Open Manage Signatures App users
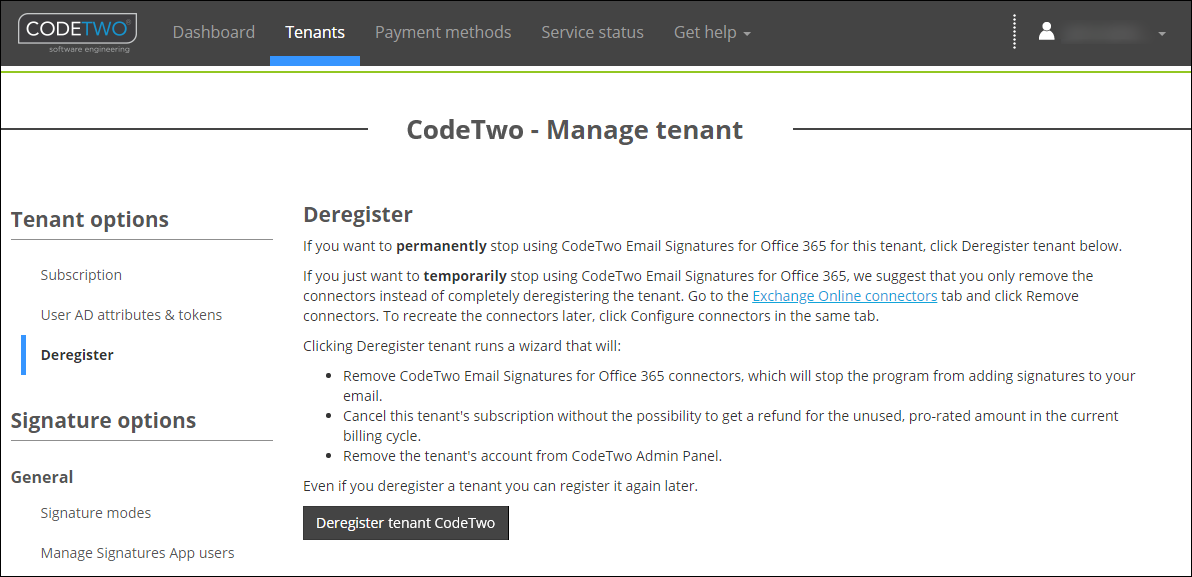The image size is (1192, 577). point(138,553)
